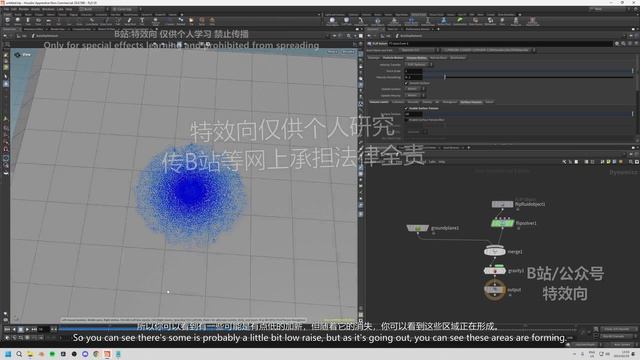Open the Windows menu in menu bar
The image size is (640, 360).
[x=48, y=9]
